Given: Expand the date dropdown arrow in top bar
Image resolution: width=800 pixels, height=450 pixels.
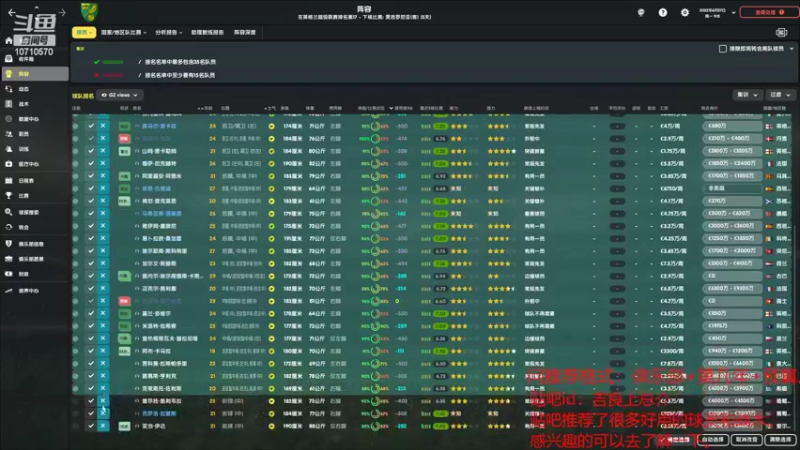Looking at the screenshot, I should click(734, 12).
